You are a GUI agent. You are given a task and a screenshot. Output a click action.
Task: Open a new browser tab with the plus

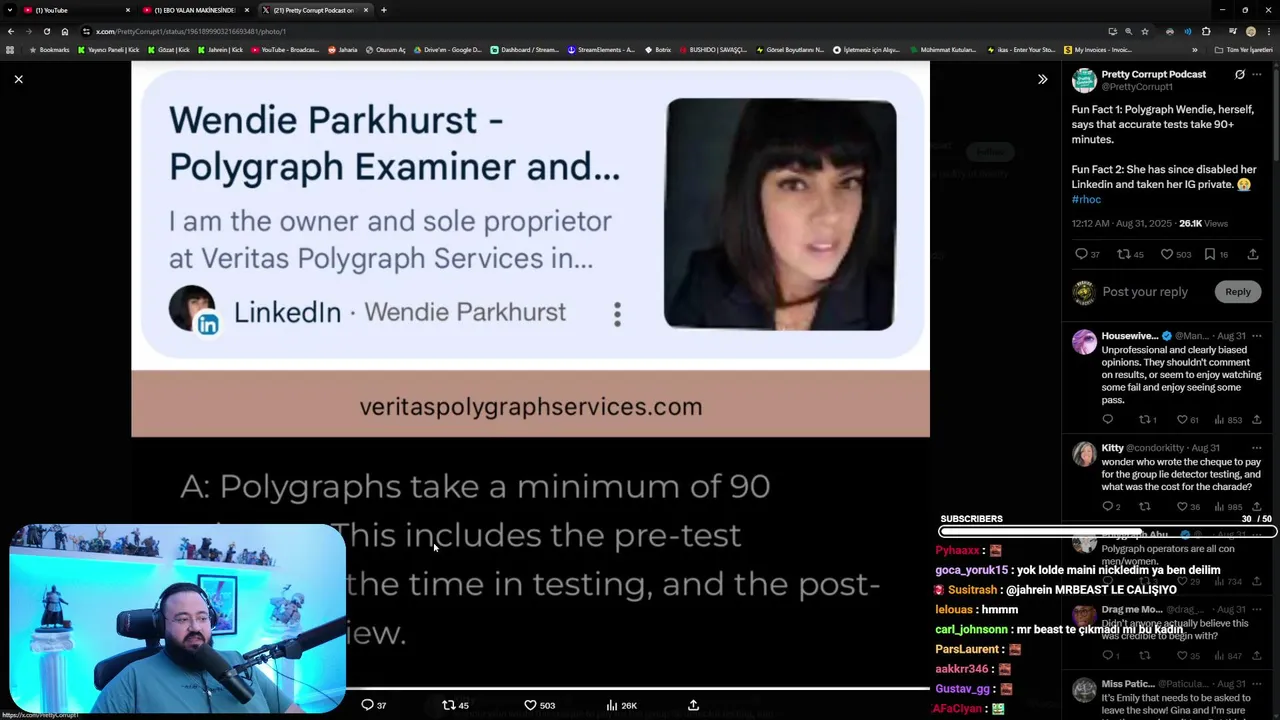point(383,10)
